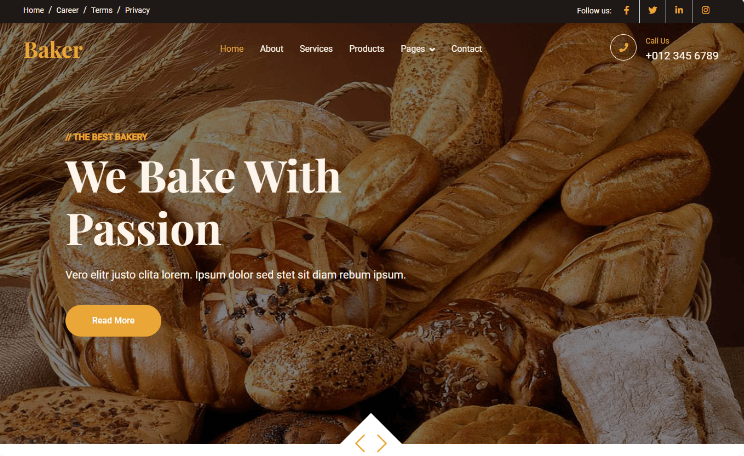Screen dimensions: 744x456
Task: Go to previous carousel slide arrow
Action: tap(360, 443)
